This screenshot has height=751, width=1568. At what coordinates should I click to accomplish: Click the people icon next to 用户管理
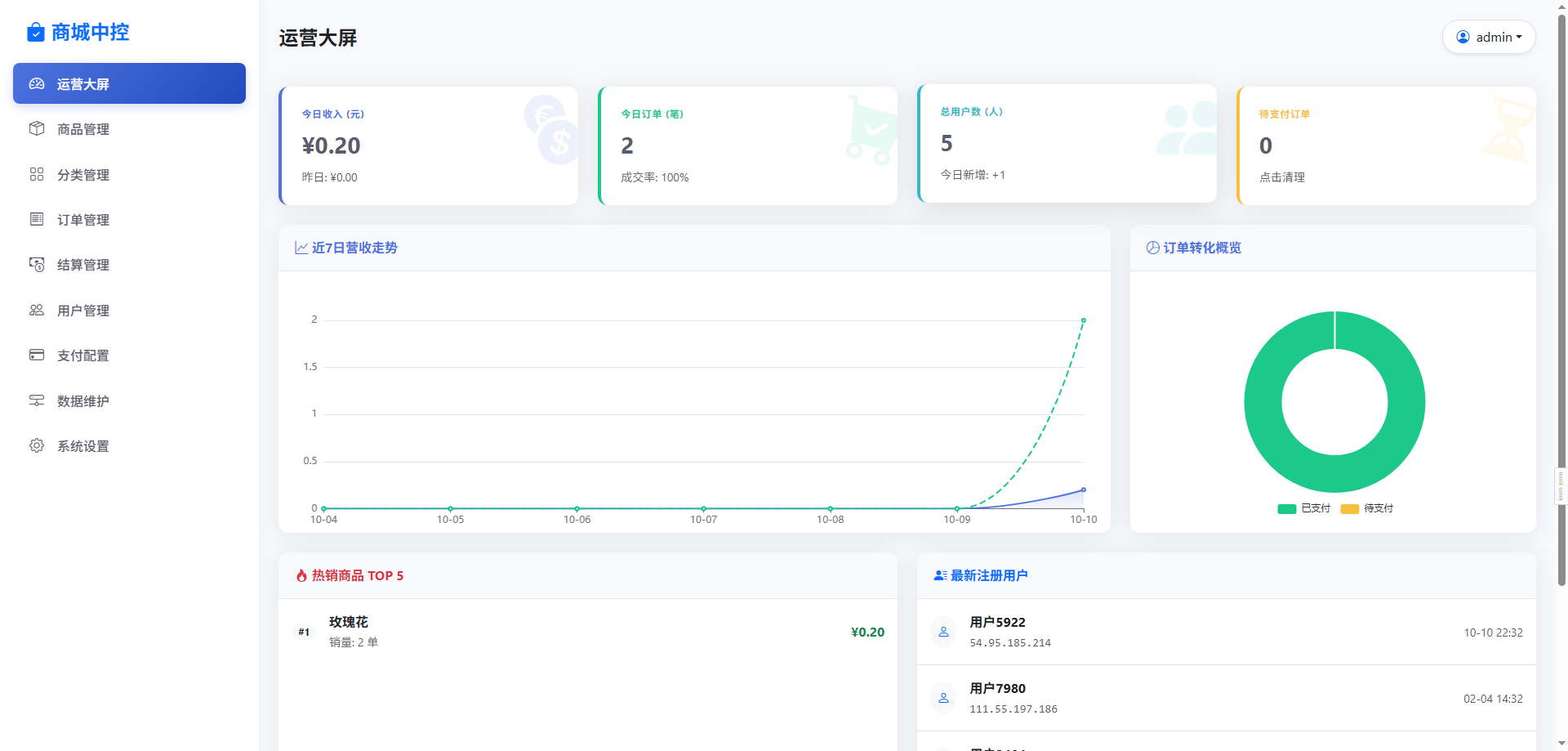coord(37,310)
